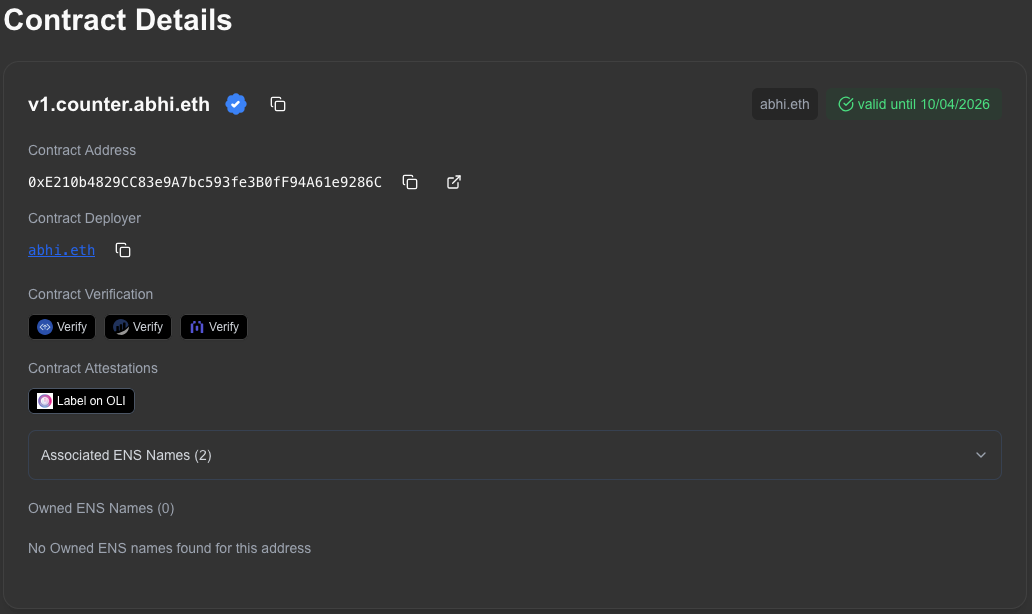Open contract address in external explorer
Image resolution: width=1032 pixels, height=614 pixels.
pyautogui.click(x=454, y=182)
